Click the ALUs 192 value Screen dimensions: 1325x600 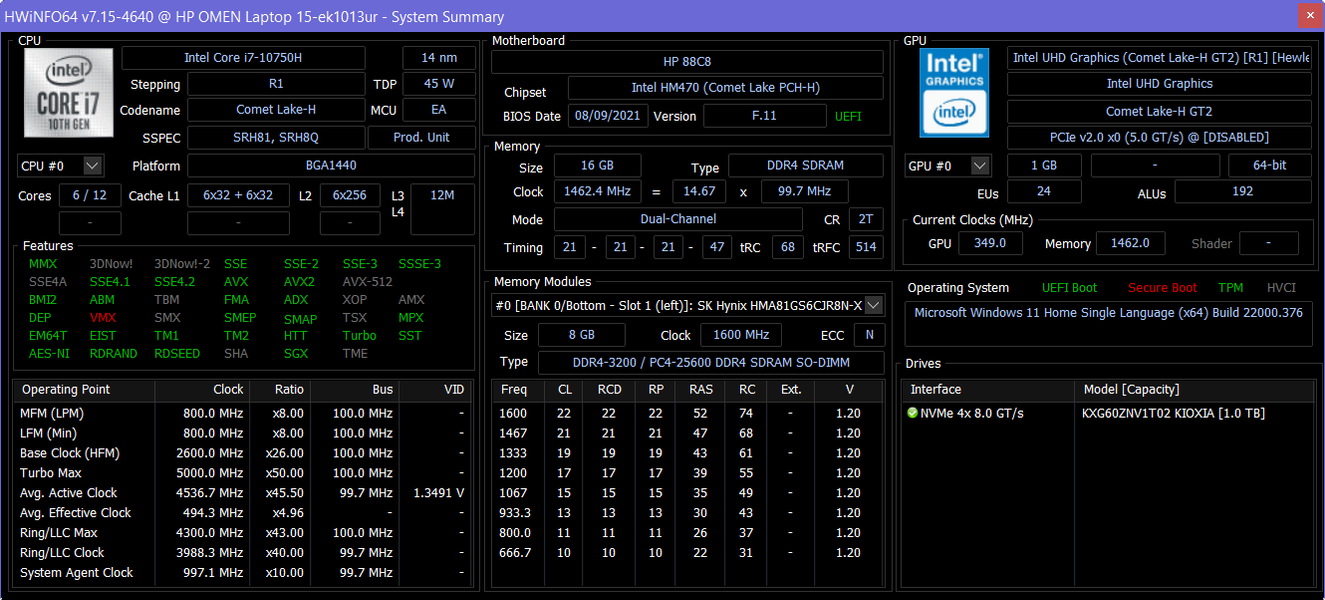click(x=1243, y=191)
